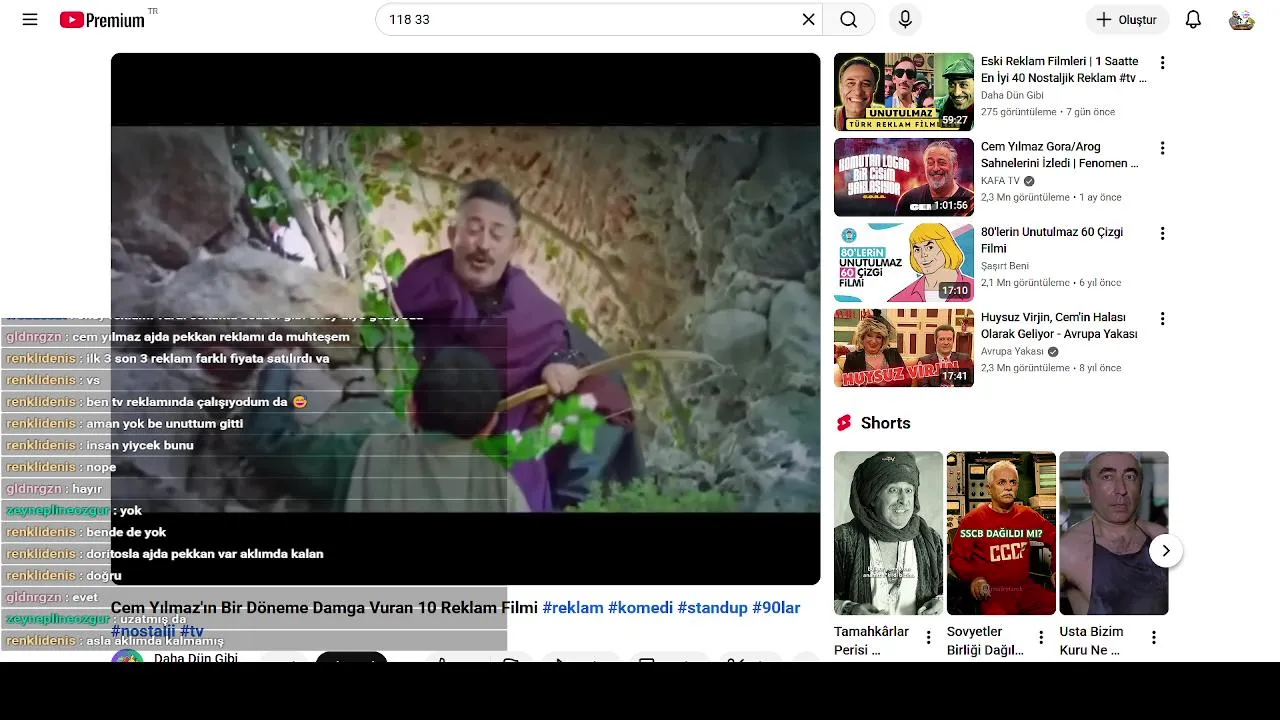Click the #komedi hashtag
The height and width of the screenshot is (720, 1280).
tap(641, 608)
